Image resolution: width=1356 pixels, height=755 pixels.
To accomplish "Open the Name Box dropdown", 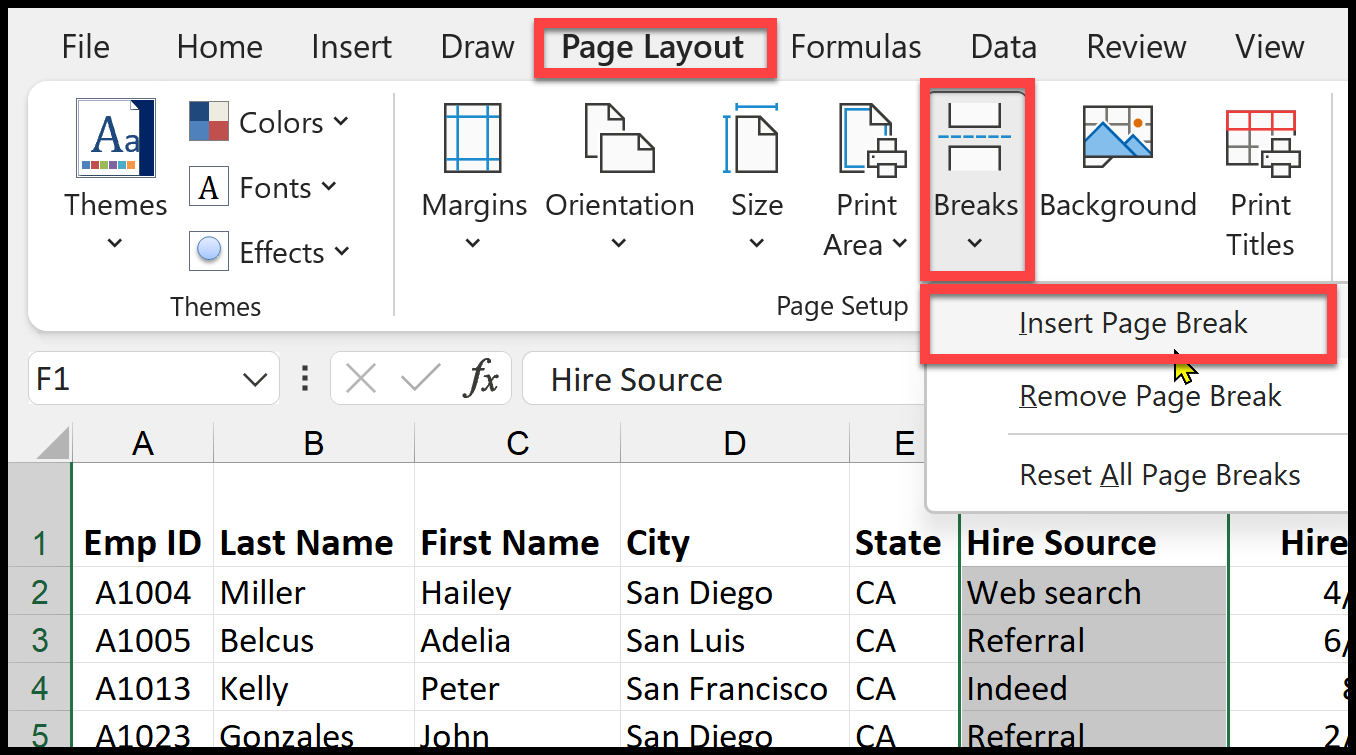I will click(x=254, y=378).
